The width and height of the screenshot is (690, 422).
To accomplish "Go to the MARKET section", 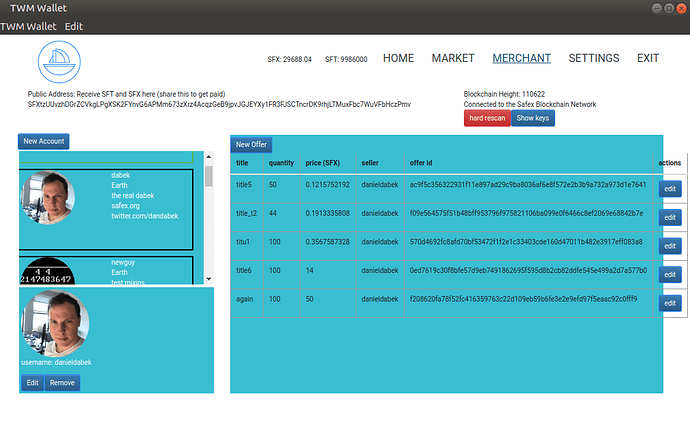I will 453,58.
